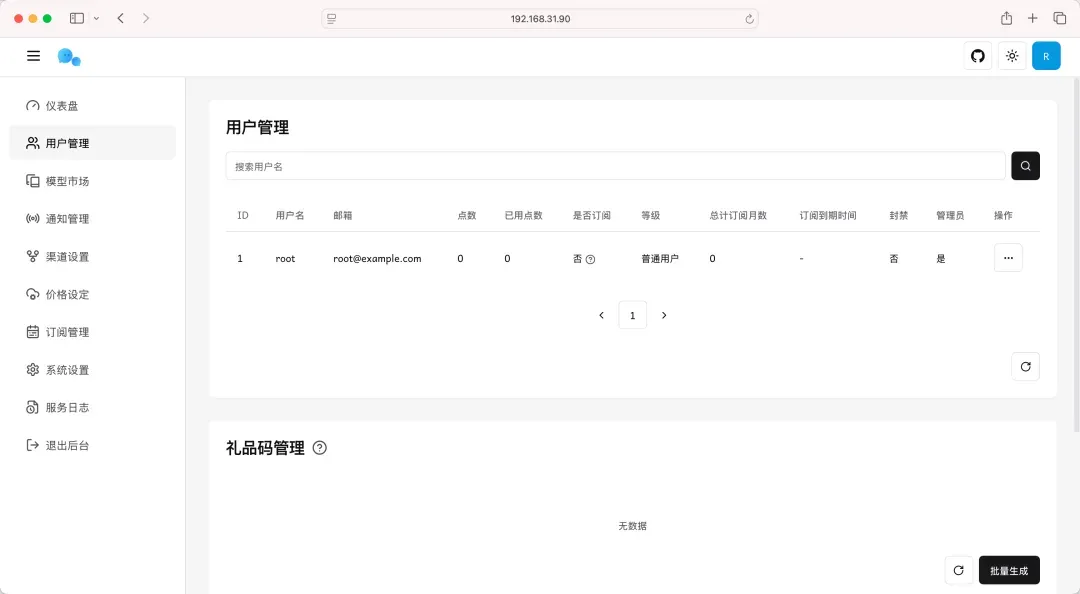The image size is (1080, 594).
Task: Open the root user actions ellipsis menu
Action: [1008, 258]
